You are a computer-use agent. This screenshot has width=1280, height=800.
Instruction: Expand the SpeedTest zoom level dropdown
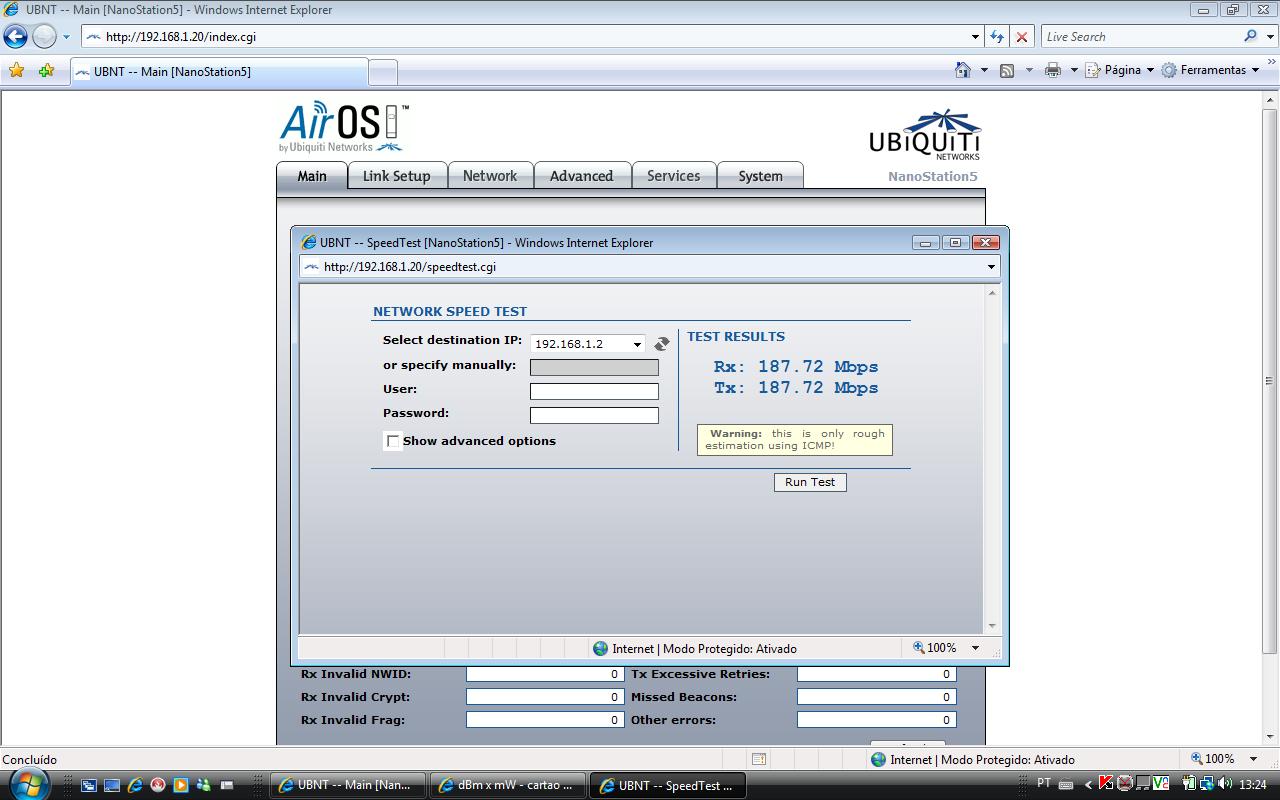(x=975, y=648)
